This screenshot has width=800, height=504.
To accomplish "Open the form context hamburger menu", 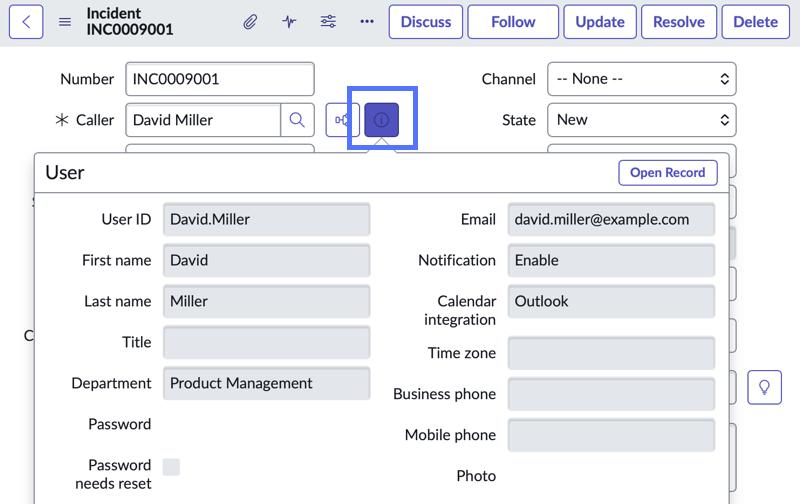I will (65, 22).
